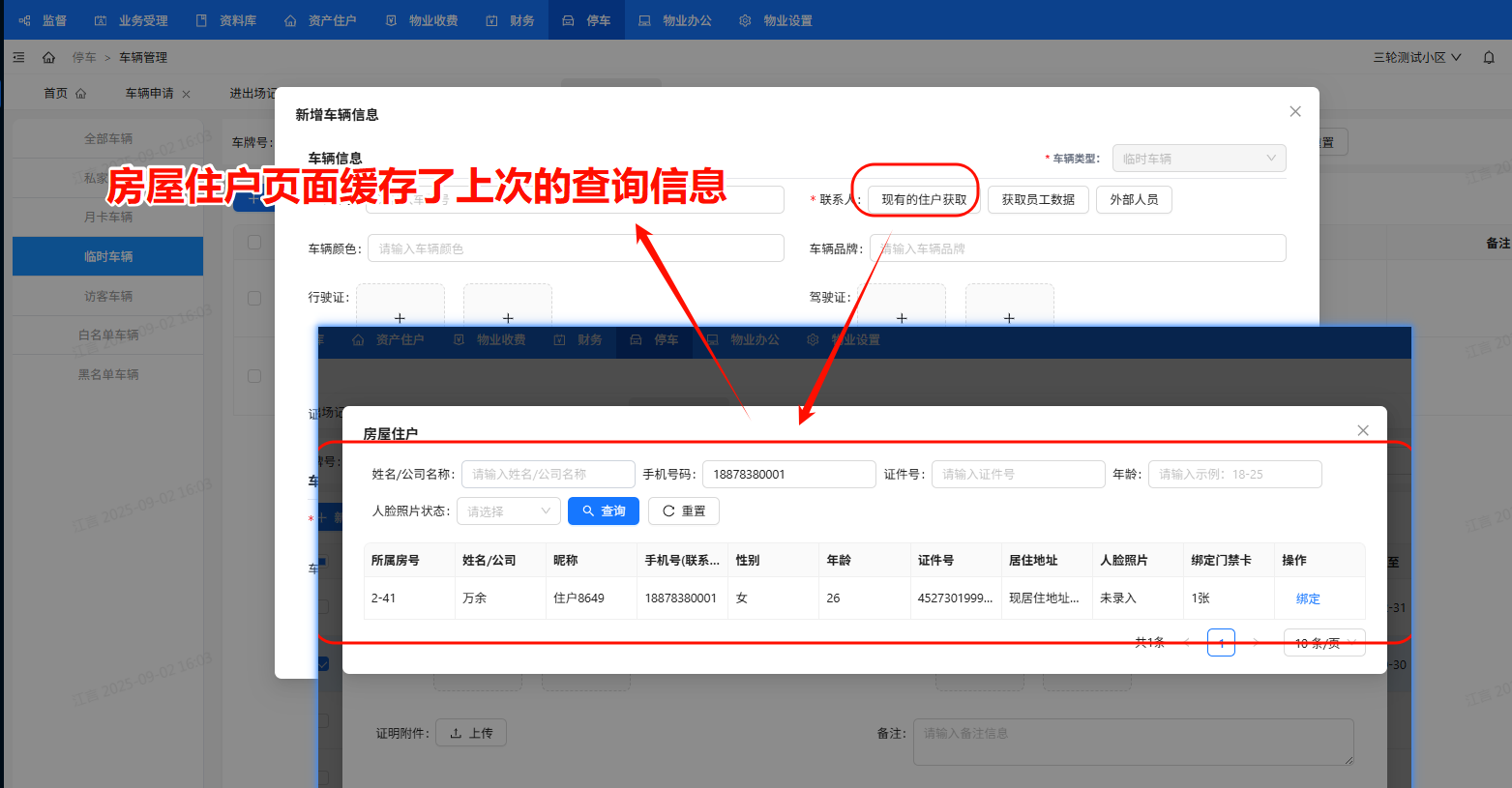Close the 房屋住户 dialog
This screenshot has height=788, width=1512.
1362,430
